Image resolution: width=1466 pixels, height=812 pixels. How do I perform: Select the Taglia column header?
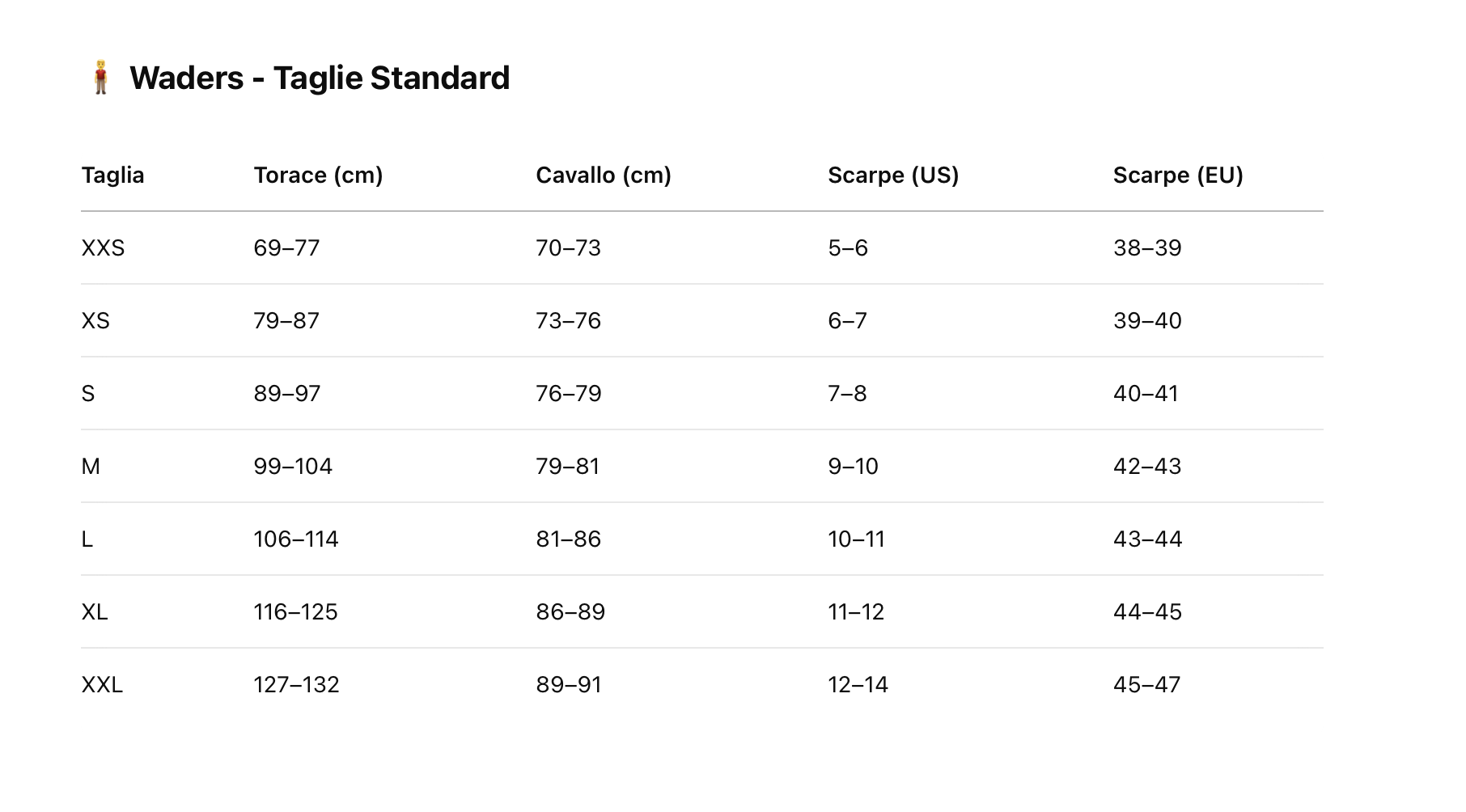[x=113, y=176]
